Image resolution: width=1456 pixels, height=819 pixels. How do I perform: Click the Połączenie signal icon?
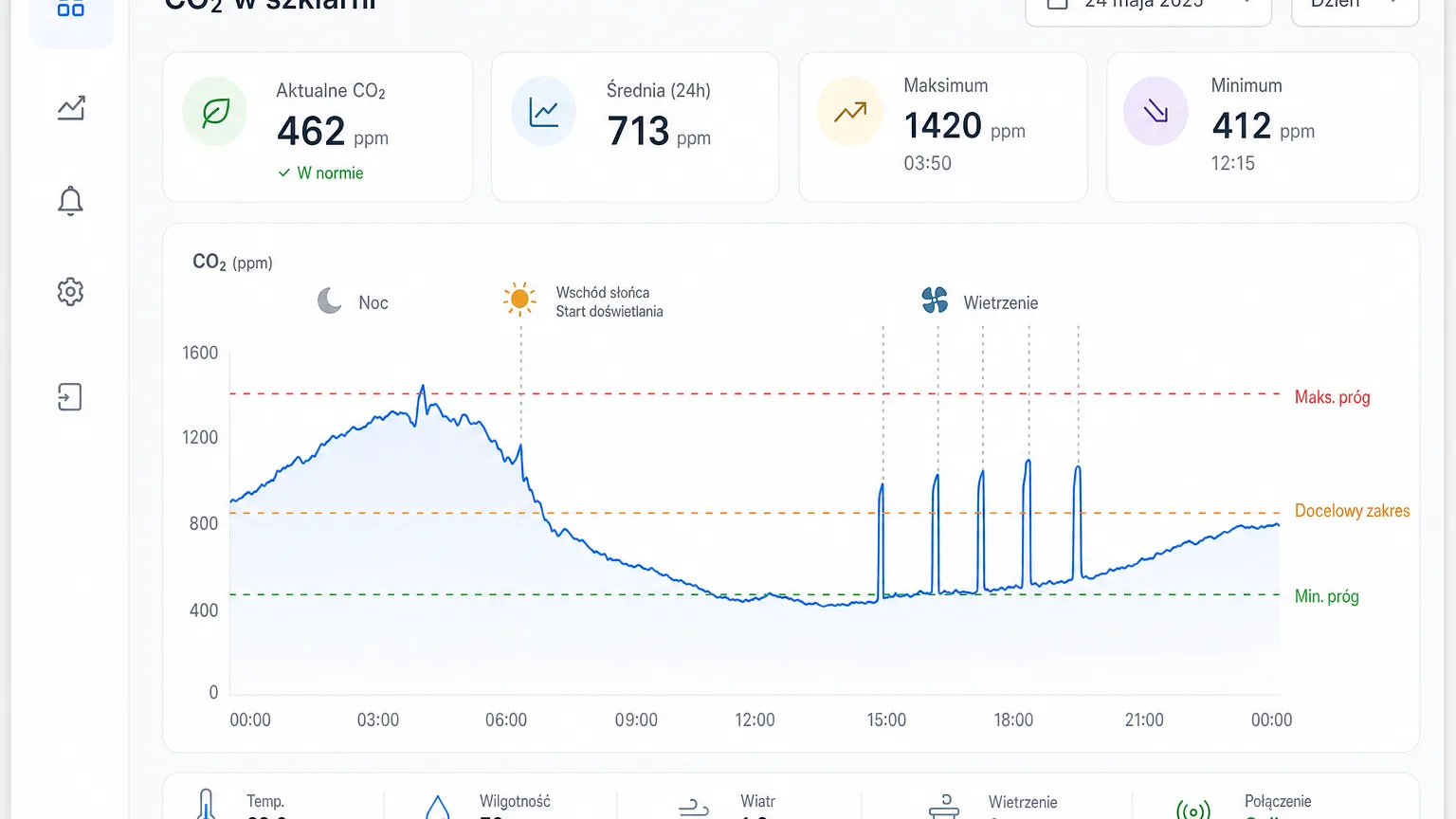tap(1192, 809)
